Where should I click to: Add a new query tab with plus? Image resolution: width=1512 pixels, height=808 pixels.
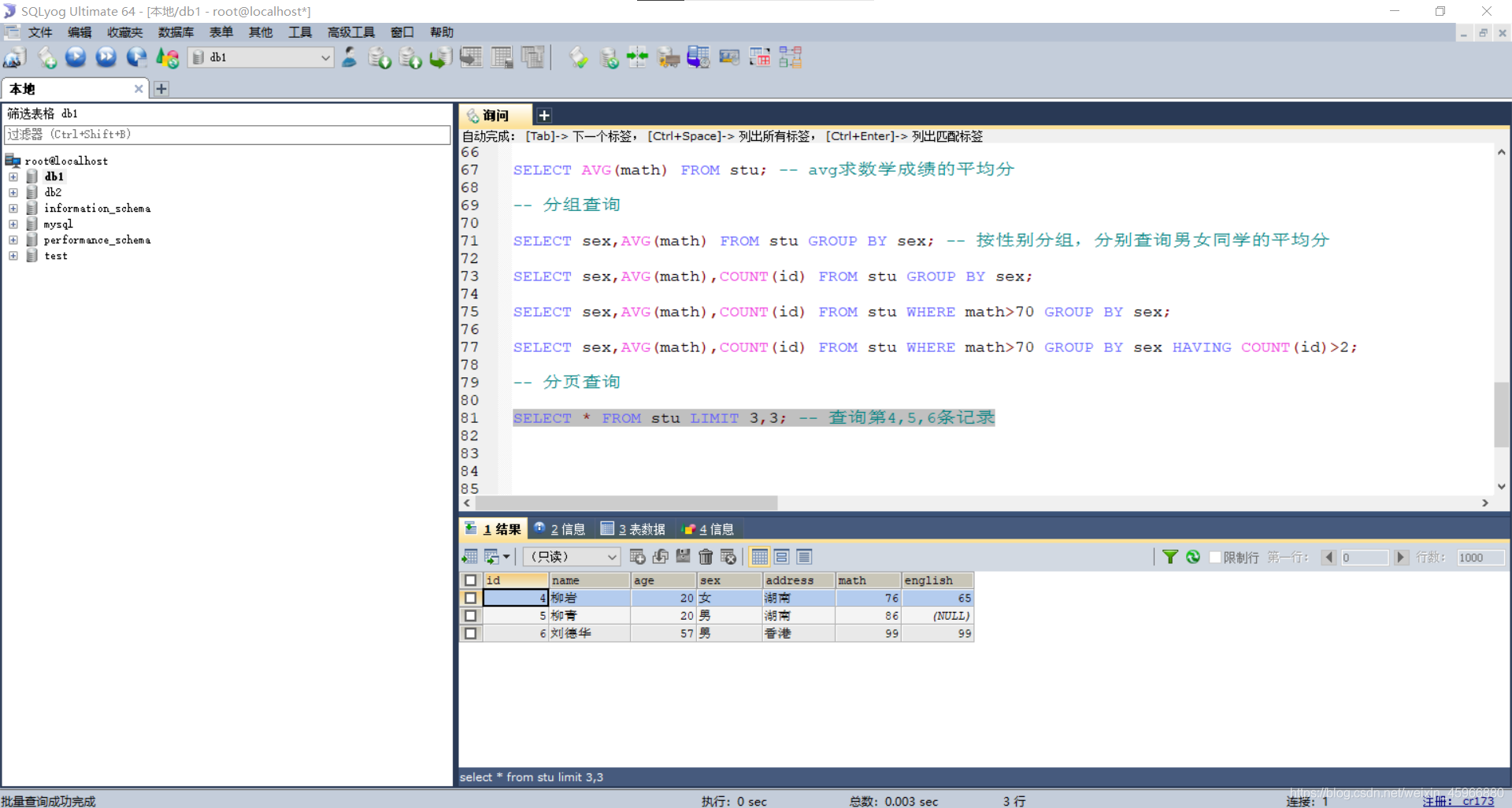(544, 116)
